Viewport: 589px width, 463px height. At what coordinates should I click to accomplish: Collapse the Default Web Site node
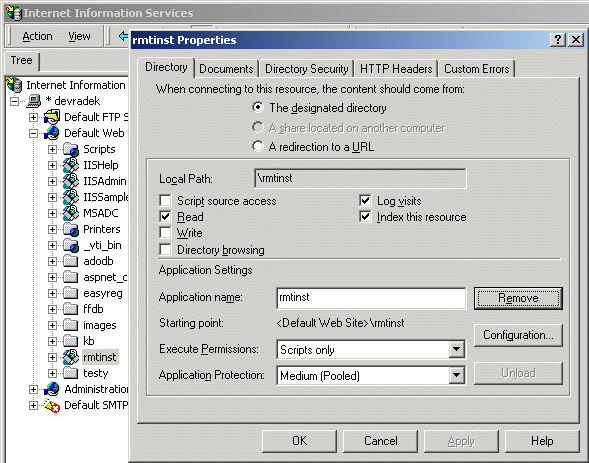pos(33,133)
